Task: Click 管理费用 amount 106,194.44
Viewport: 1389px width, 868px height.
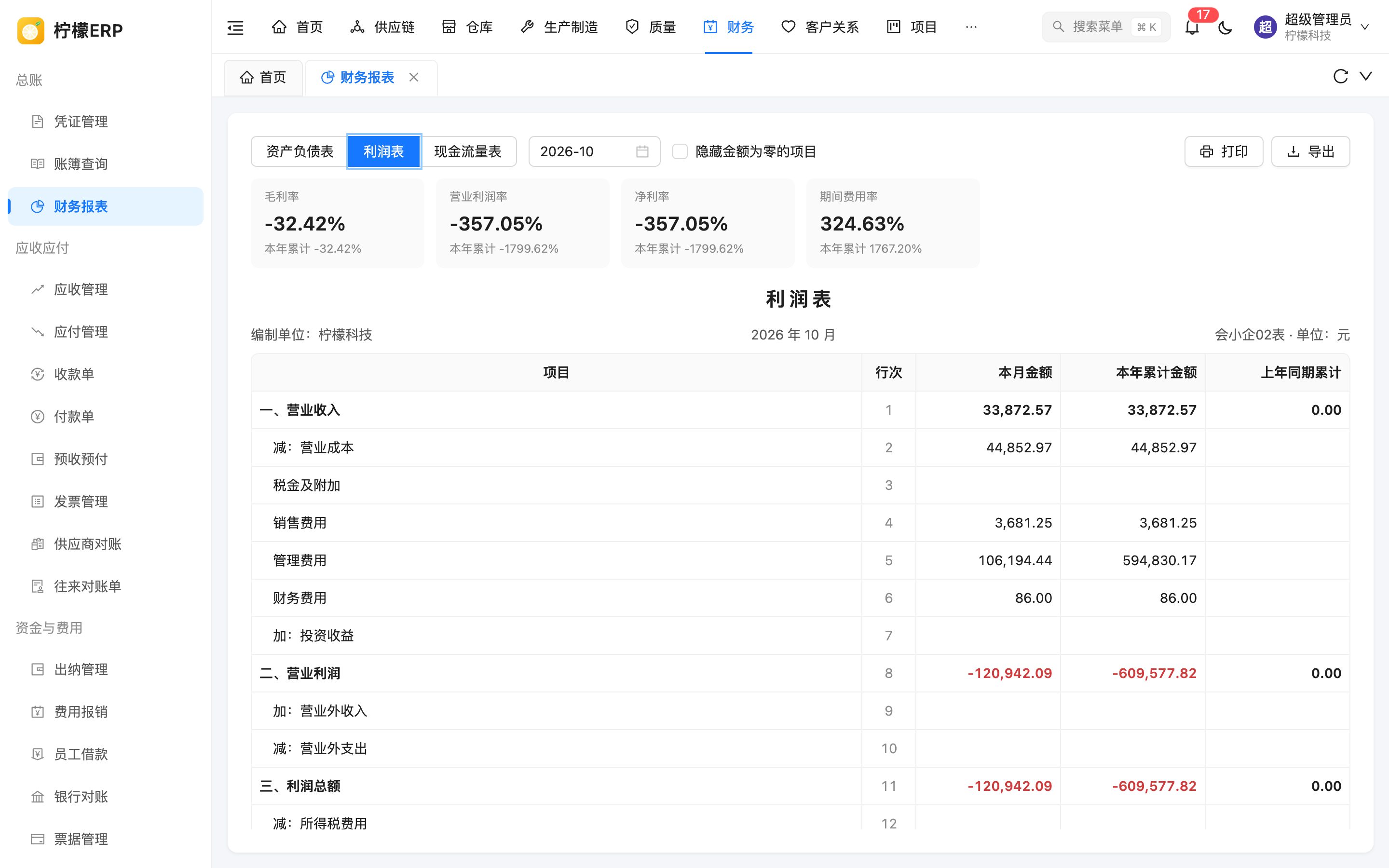Action: click(1015, 560)
